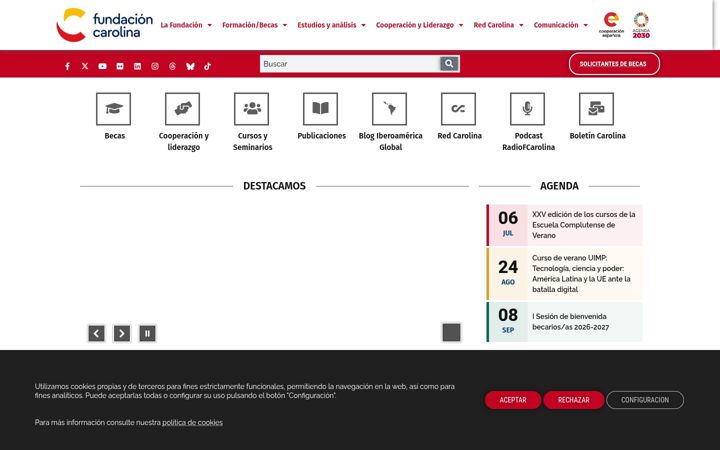Pause the Destacamos slideshow
Viewport: 720px width, 450px height.
(x=147, y=333)
